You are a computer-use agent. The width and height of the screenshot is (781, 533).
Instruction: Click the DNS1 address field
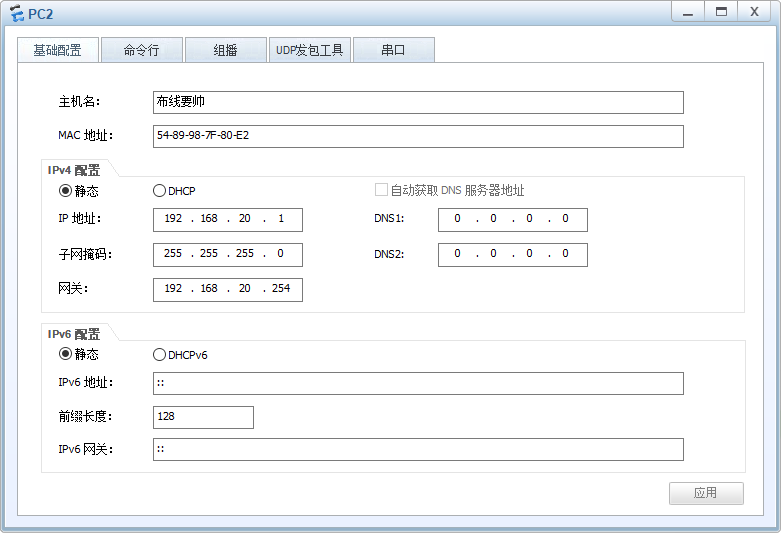(513, 220)
